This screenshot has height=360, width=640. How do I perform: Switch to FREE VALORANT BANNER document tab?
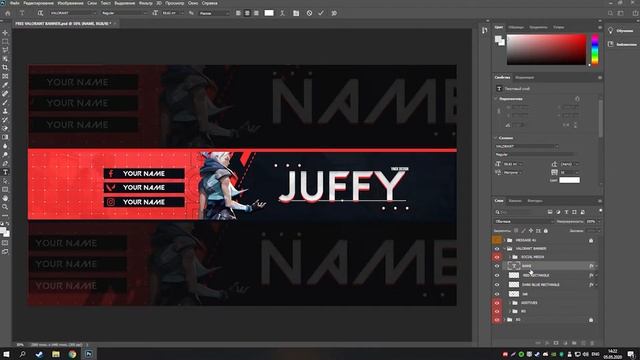tap(63, 24)
